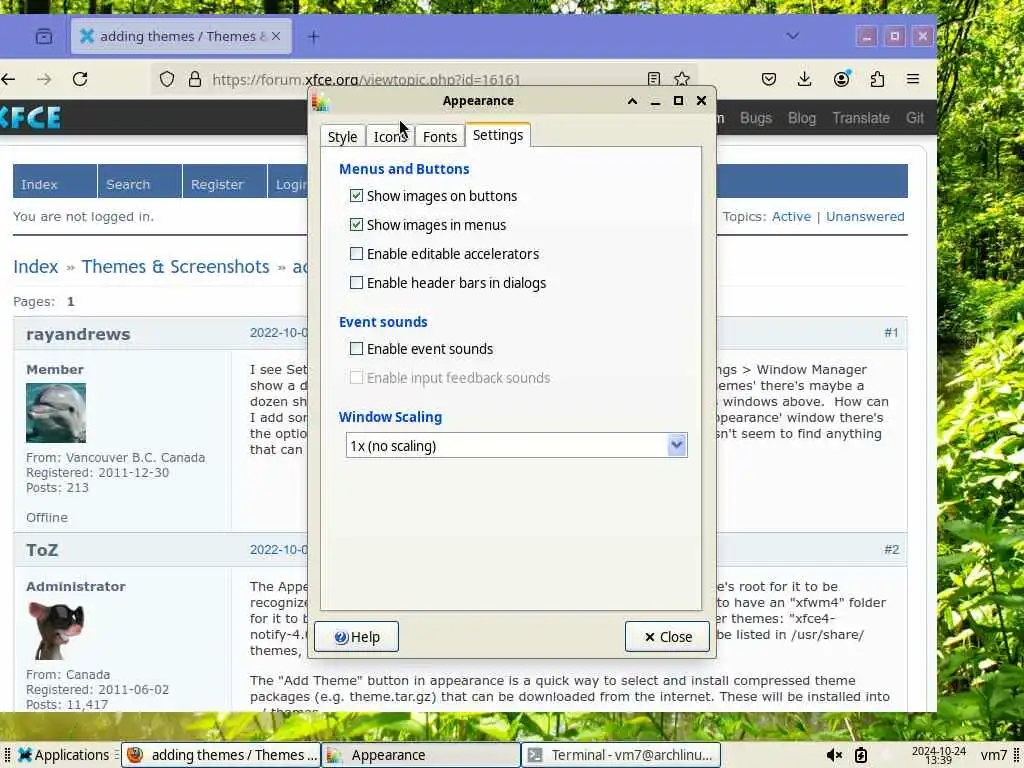Click rayandrews username
This screenshot has height=768, width=1024.
pyautogui.click(x=78, y=334)
